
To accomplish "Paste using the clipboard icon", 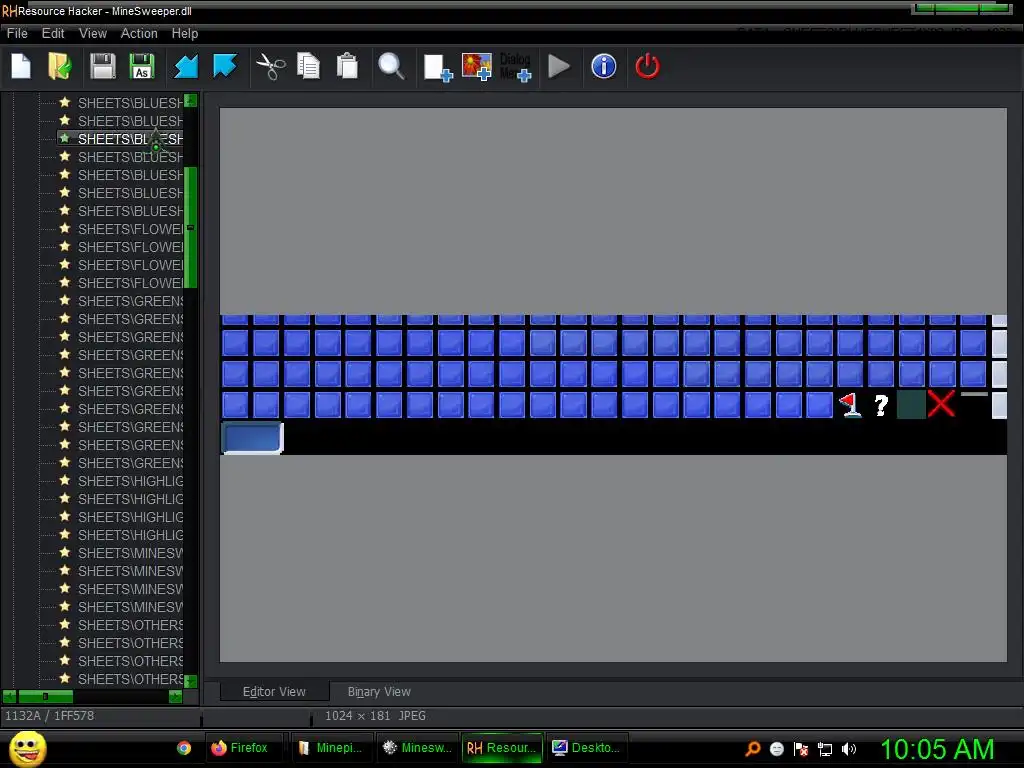I will coord(347,66).
